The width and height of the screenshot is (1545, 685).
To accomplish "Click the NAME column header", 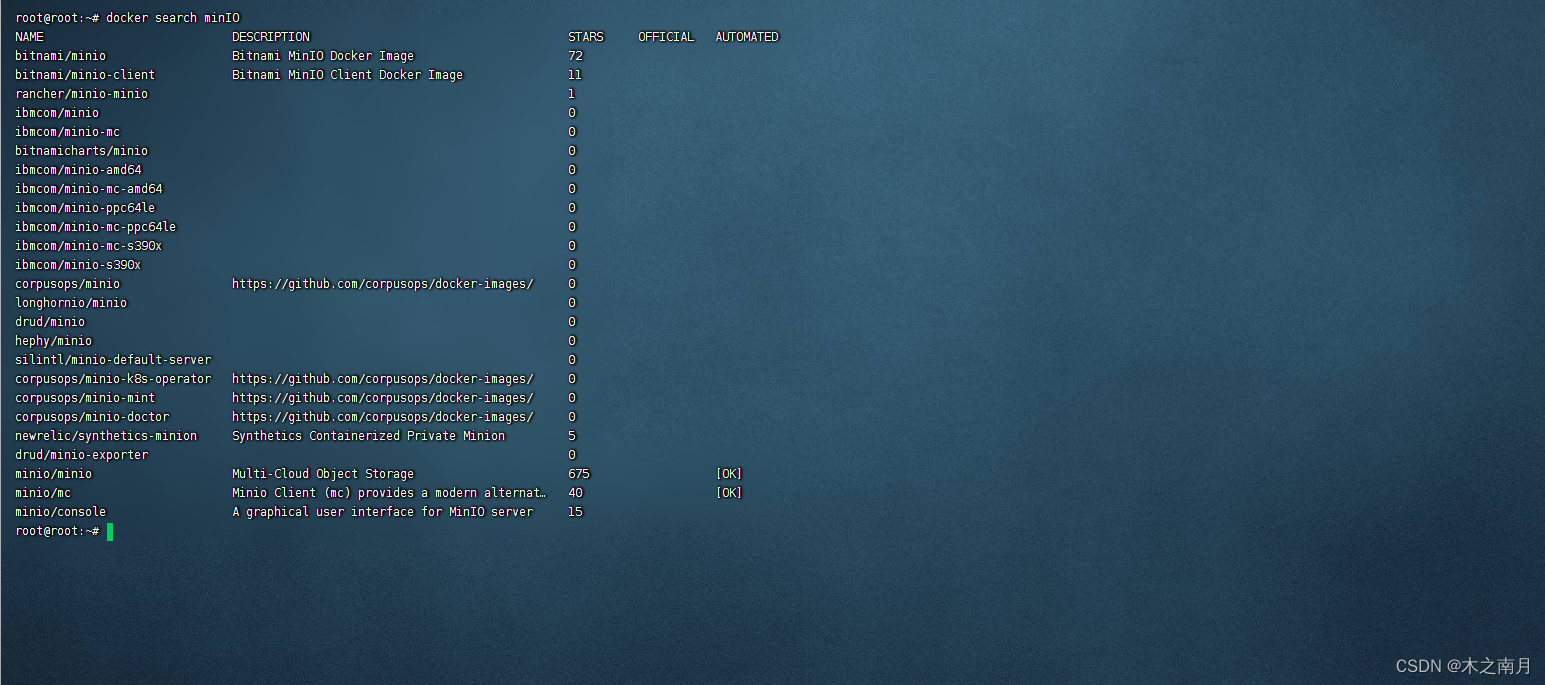I will pos(29,37).
